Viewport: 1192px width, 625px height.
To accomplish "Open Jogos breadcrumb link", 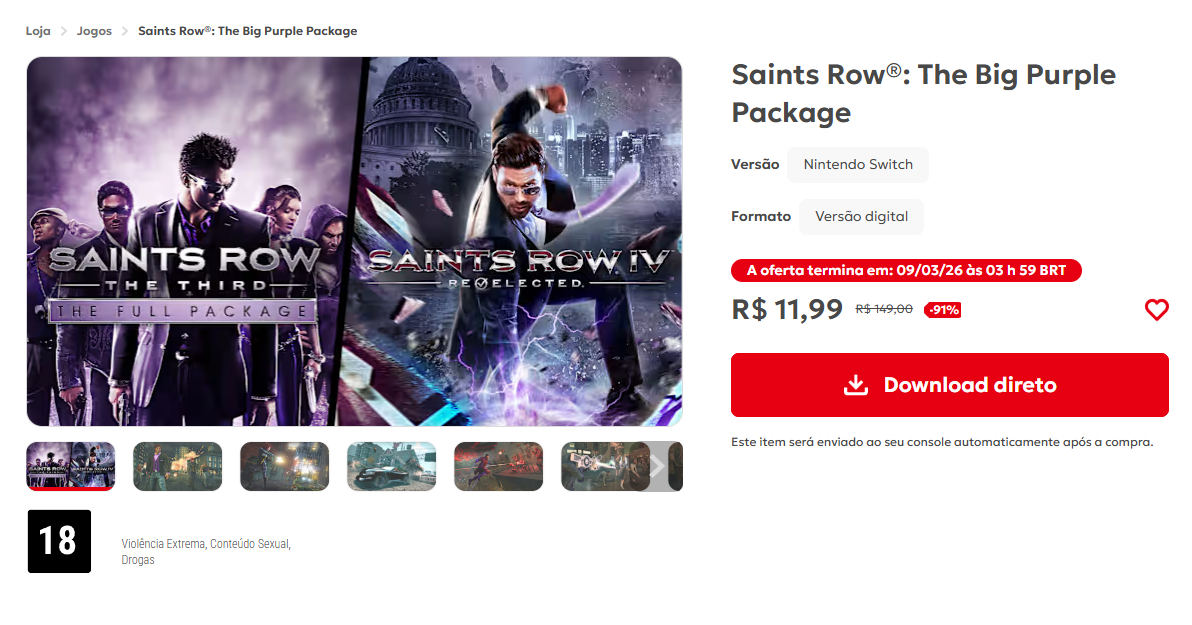I will tap(94, 31).
